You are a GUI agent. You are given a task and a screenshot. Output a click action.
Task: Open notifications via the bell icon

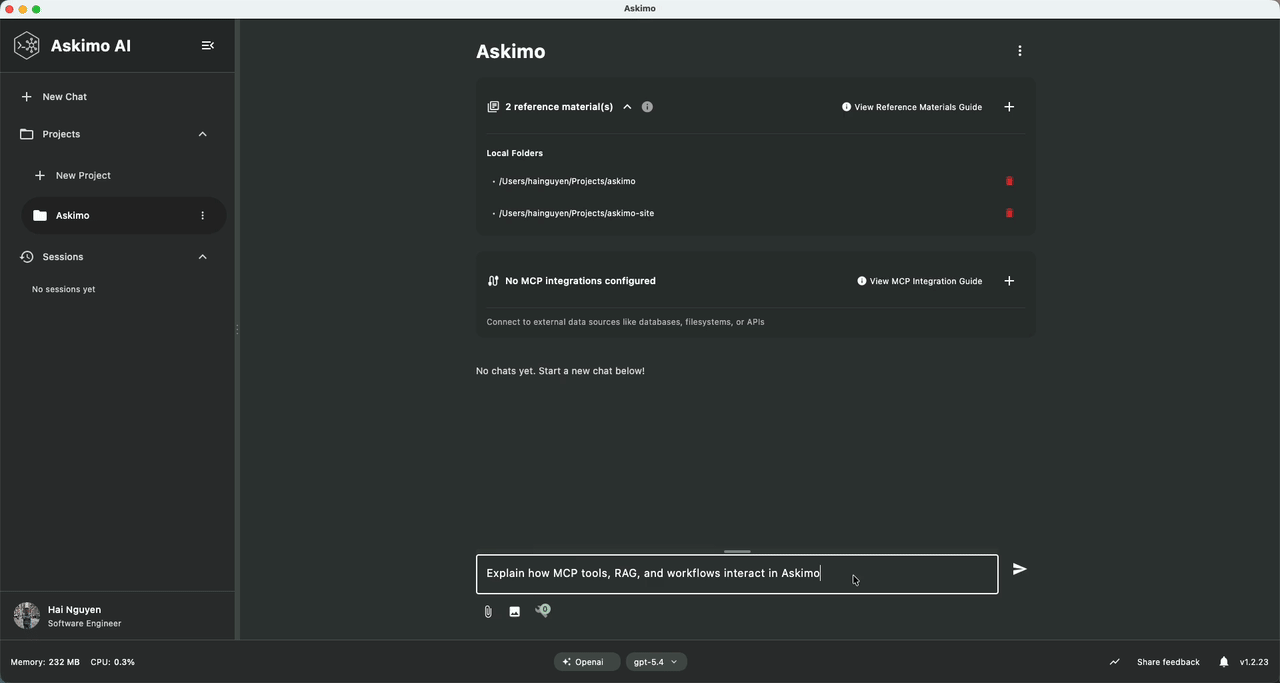[1223, 661]
